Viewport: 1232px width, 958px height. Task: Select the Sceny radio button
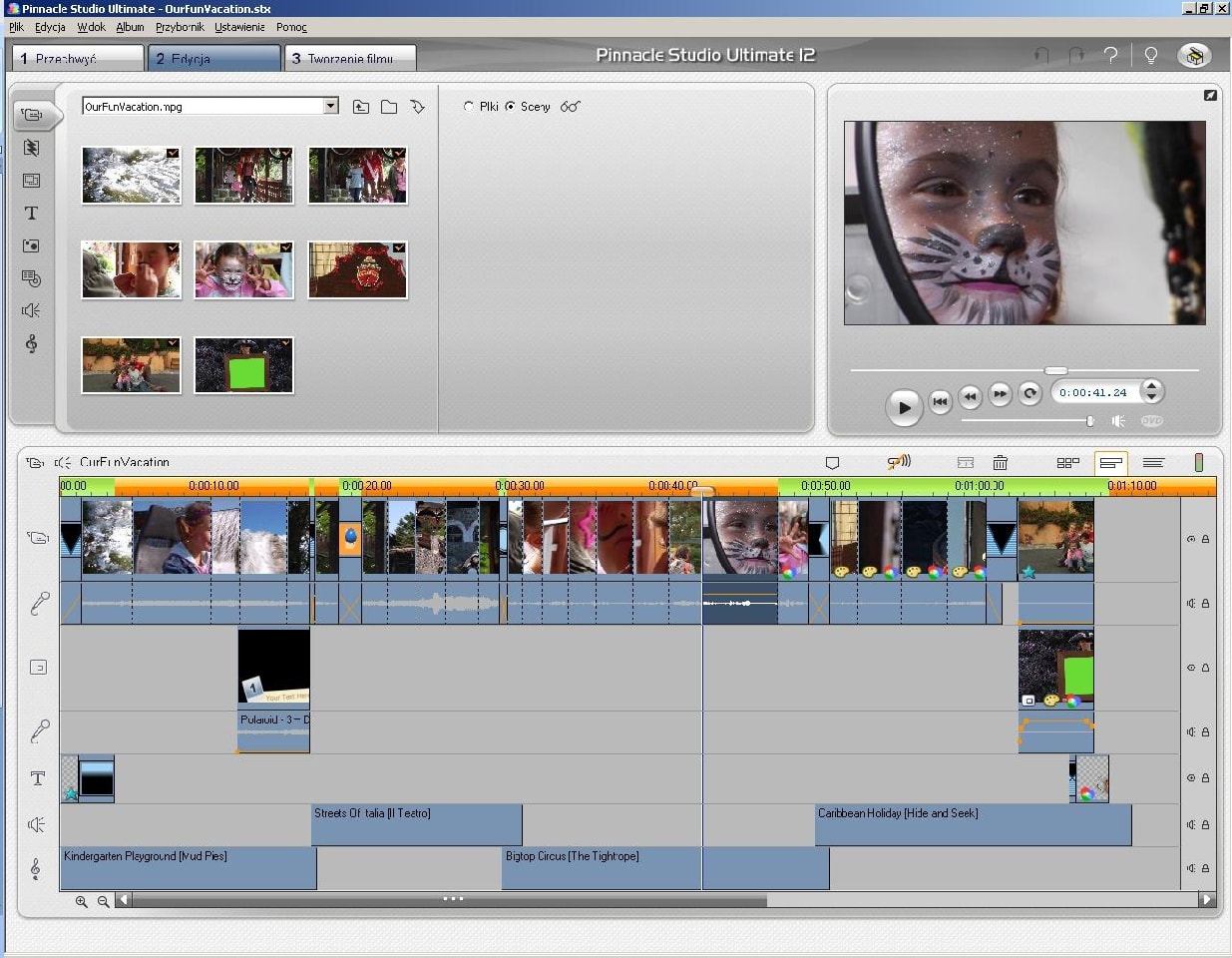[x=511, y=107]
